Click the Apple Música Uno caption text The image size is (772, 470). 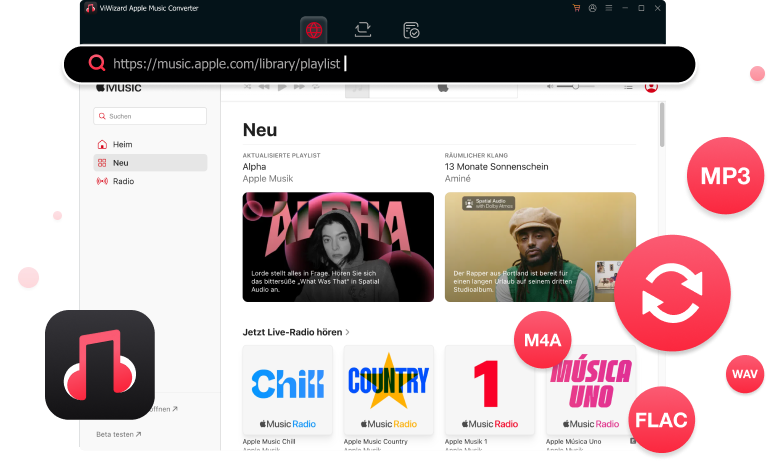point(574,441)
